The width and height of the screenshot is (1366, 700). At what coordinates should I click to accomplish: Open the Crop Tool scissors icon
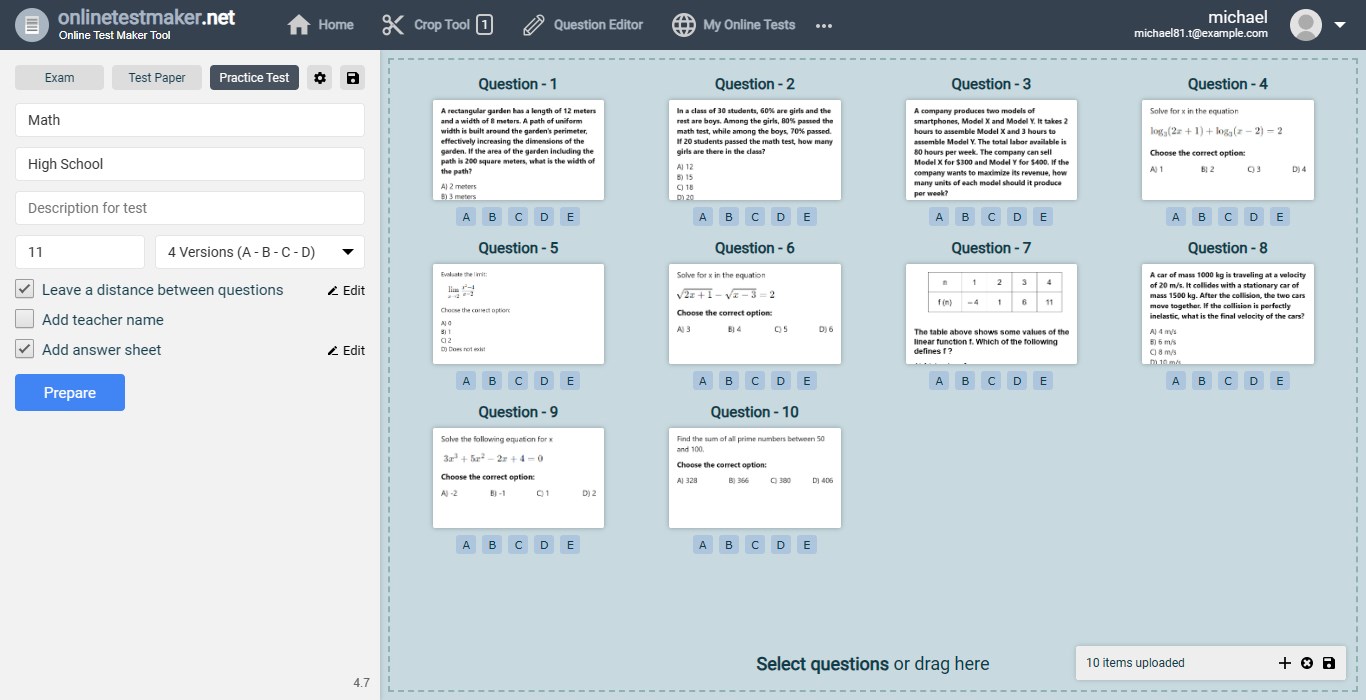394,25
